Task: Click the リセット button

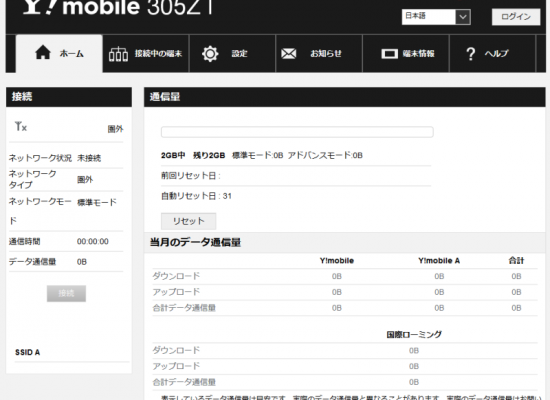Action: [188, 221]
